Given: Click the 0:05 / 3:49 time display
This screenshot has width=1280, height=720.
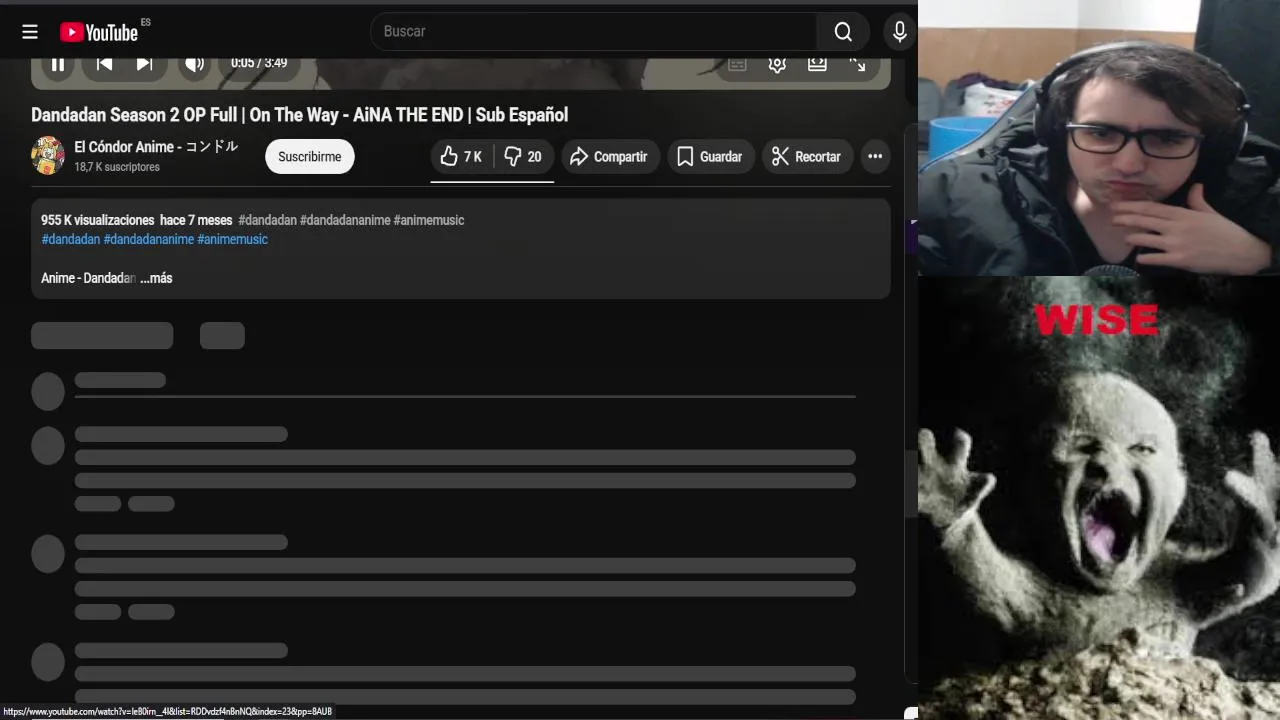Looking at the screenshot, I should click(259, 62).
